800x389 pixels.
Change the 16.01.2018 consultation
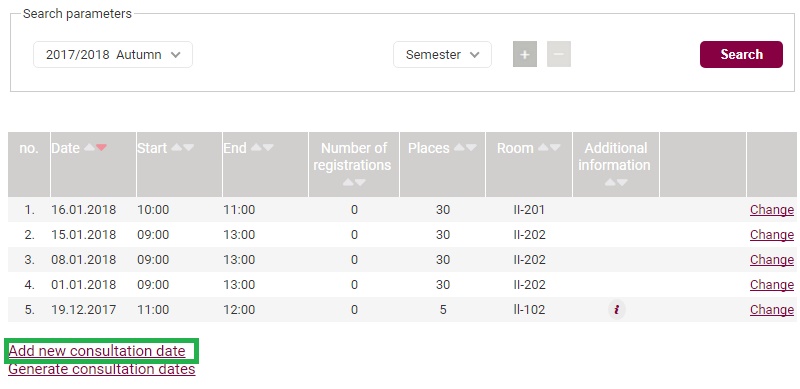(x=771, y=210)
